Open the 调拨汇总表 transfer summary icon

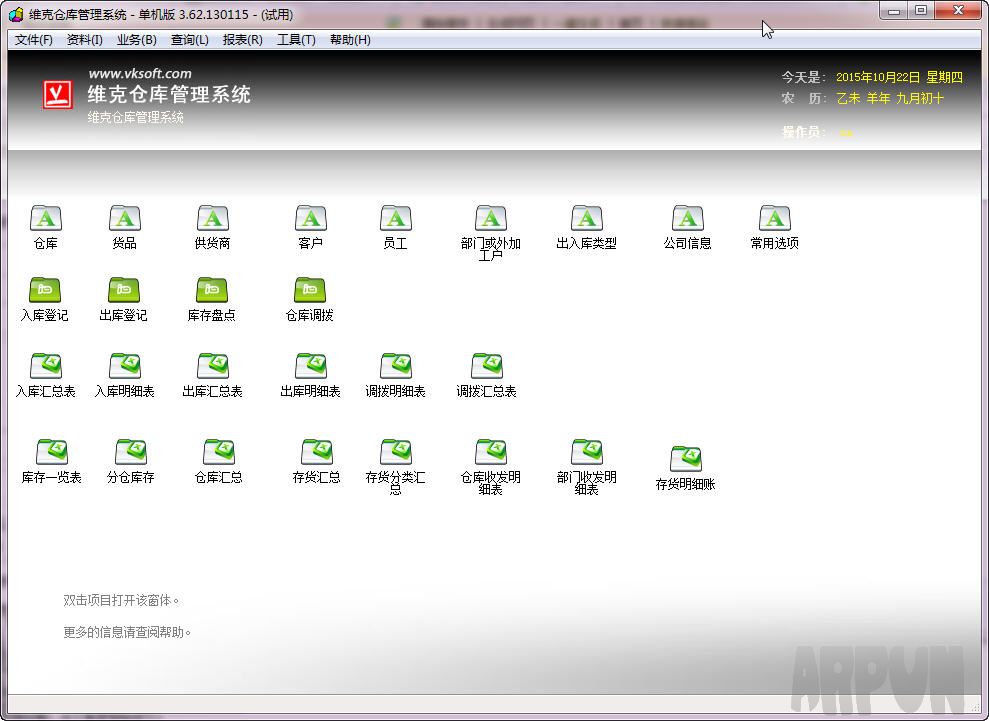pos(487,366)
